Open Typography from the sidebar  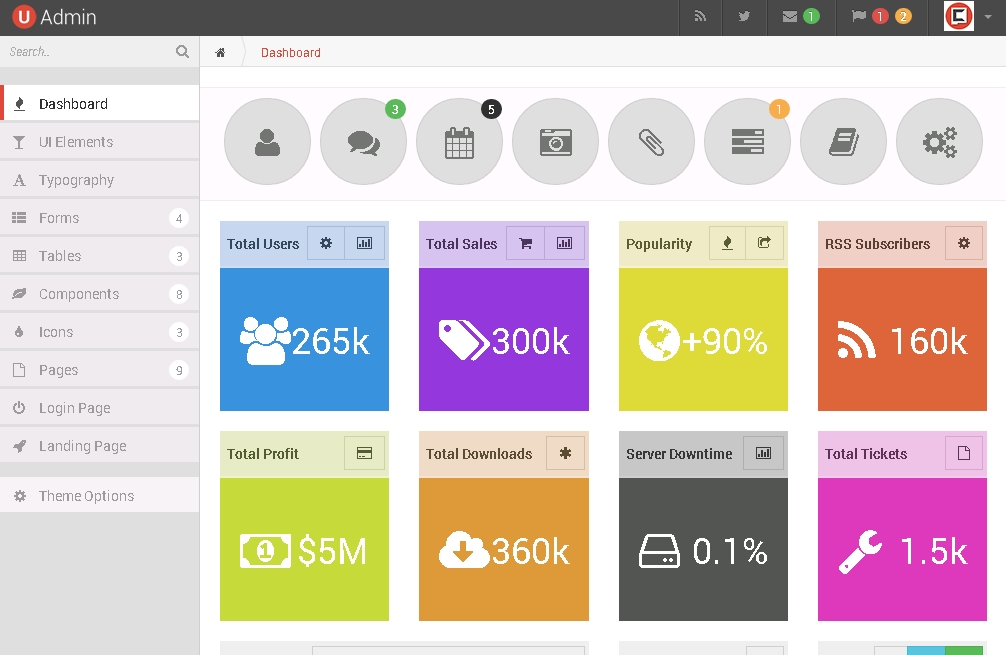pyautogui.click(x=76, y=180)
